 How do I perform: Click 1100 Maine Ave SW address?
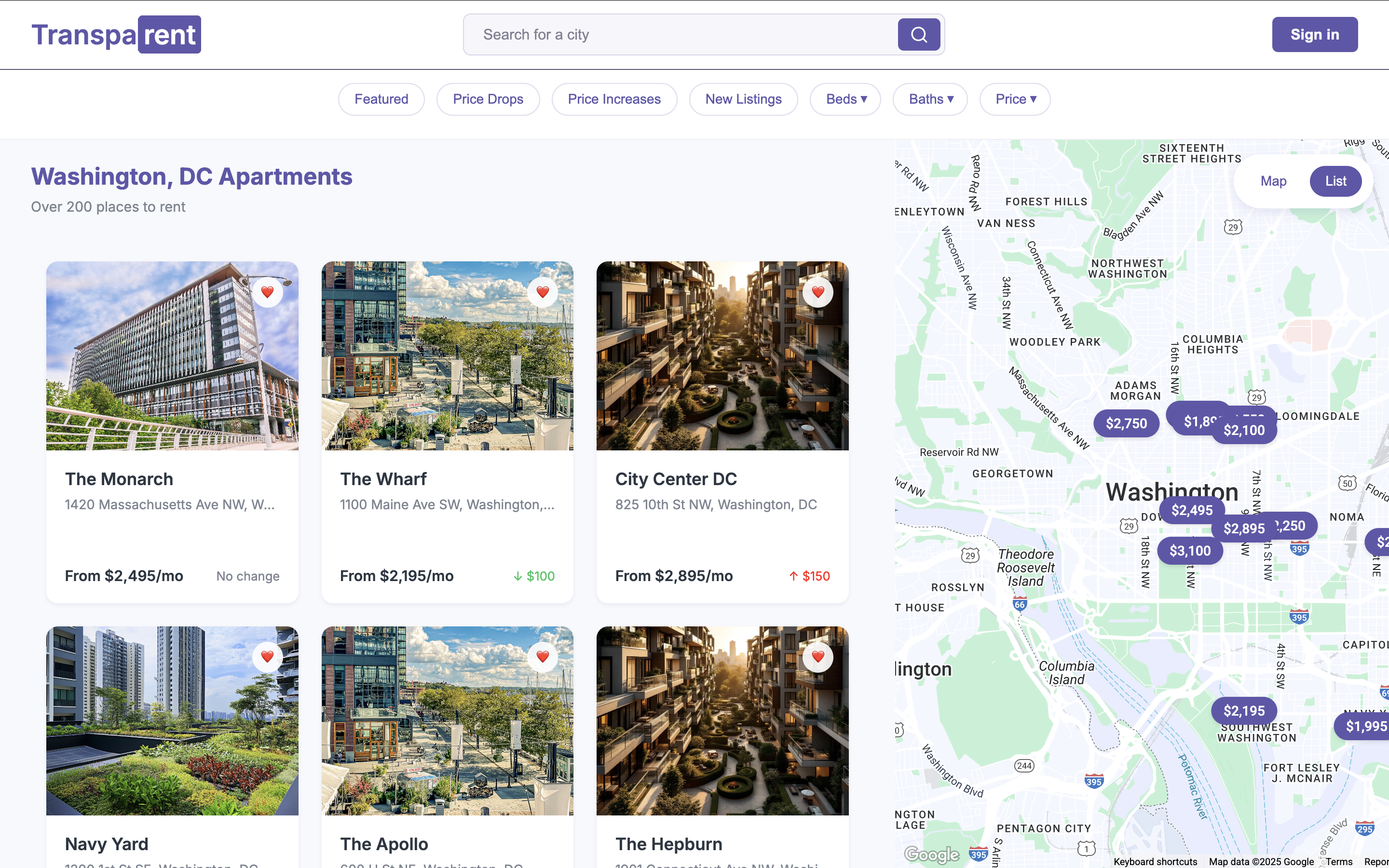tap(447, 504)
